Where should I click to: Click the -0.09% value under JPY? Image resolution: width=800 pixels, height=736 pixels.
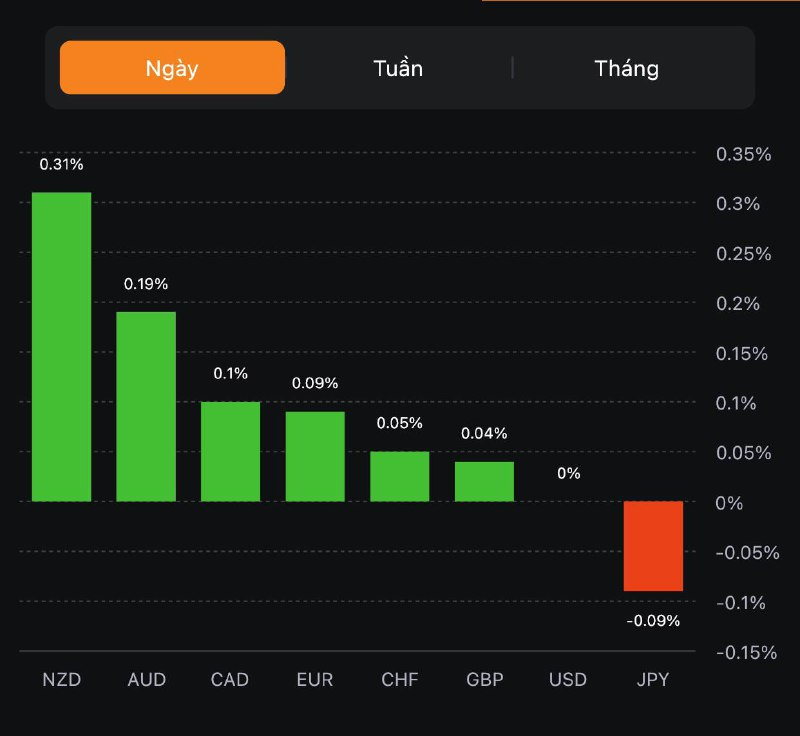(x=653, y=621)
